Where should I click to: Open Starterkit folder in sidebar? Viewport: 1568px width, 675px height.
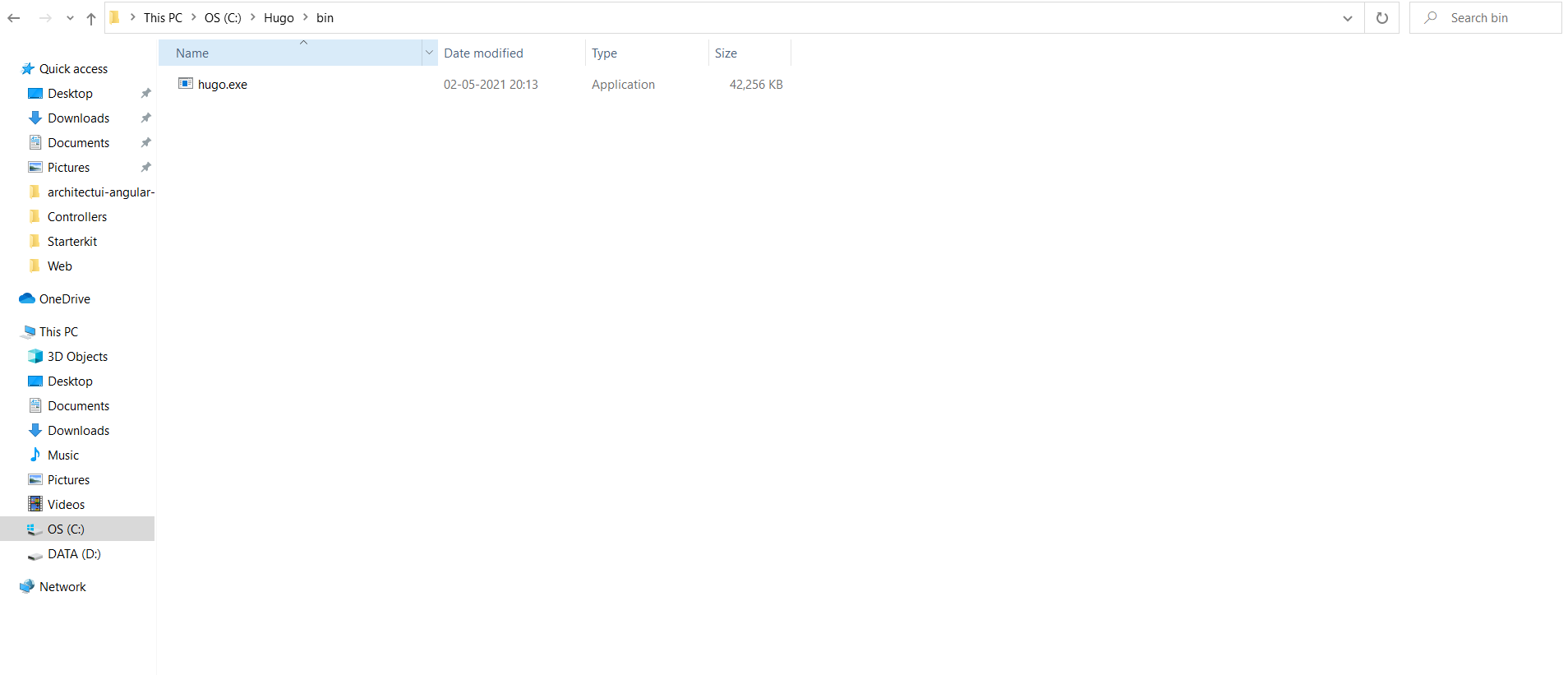coord(72,242)
